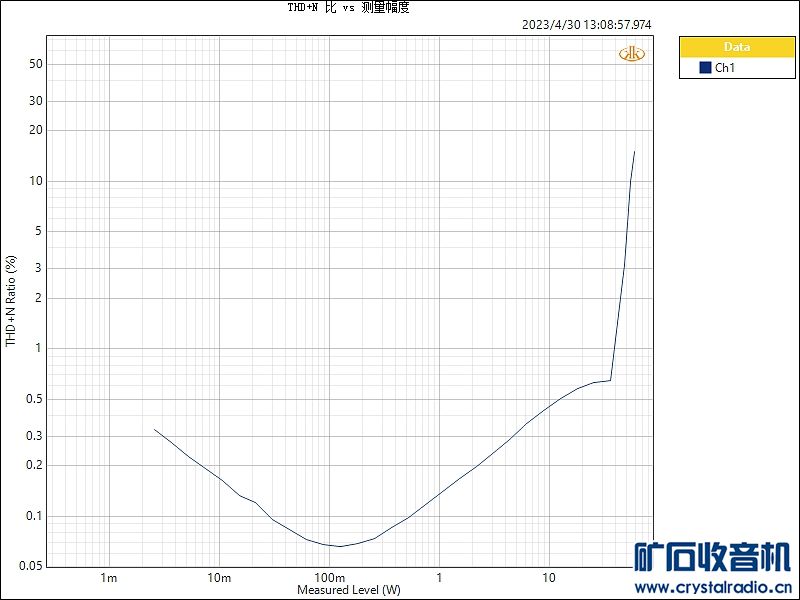Viewport: 800px width, 600px height.
Task: Click the 'Measured Level (W)' axis title
Action: pyautogui.click(x=349, y=590)
